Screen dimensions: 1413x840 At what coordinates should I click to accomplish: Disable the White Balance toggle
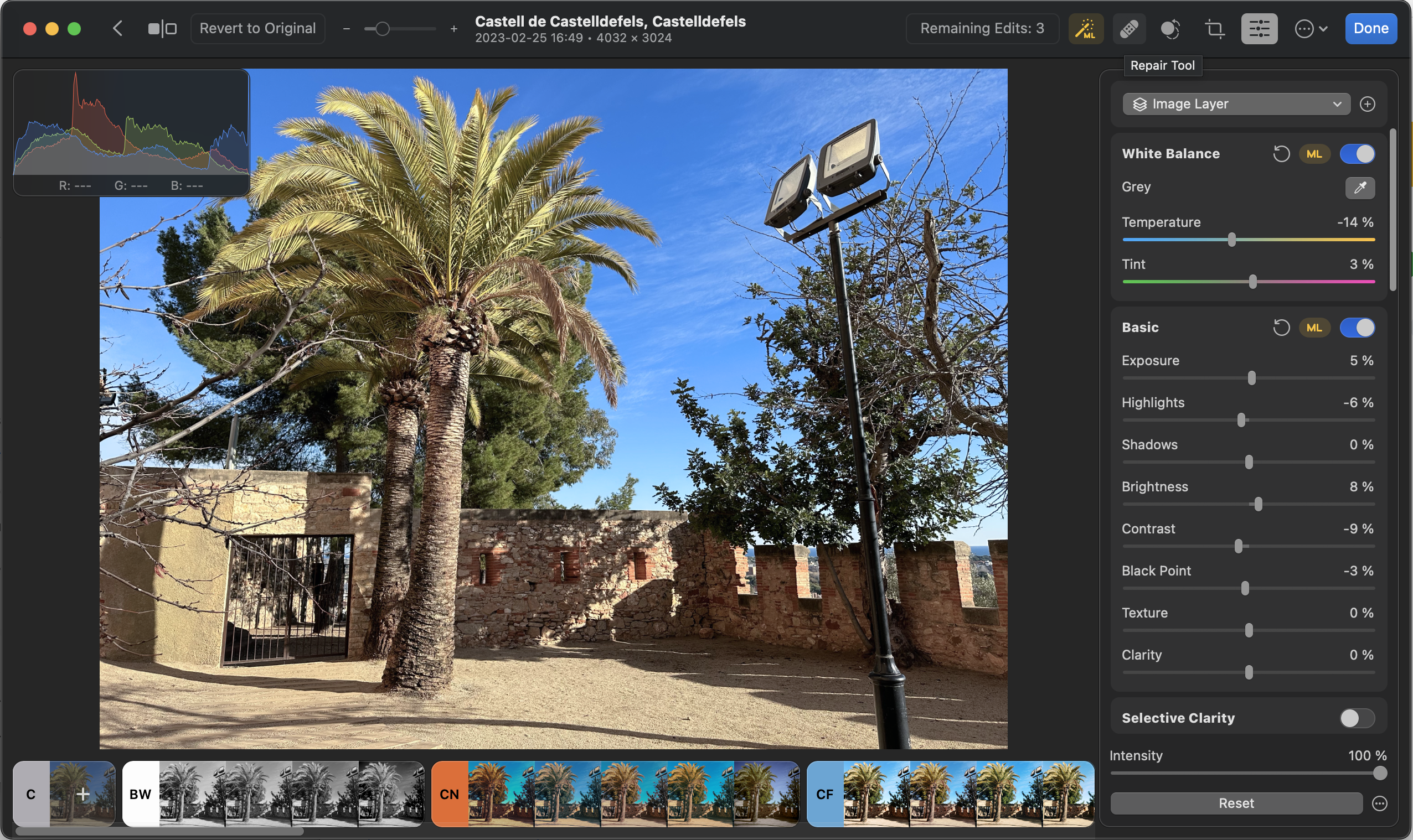1357,154
